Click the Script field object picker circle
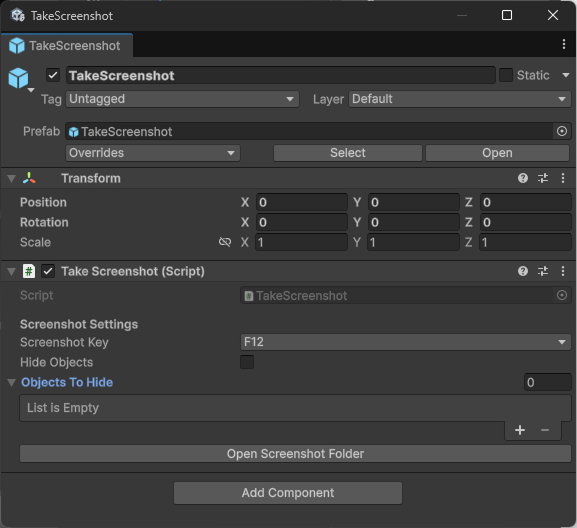577x528 pixels. [x=562, y=295]
